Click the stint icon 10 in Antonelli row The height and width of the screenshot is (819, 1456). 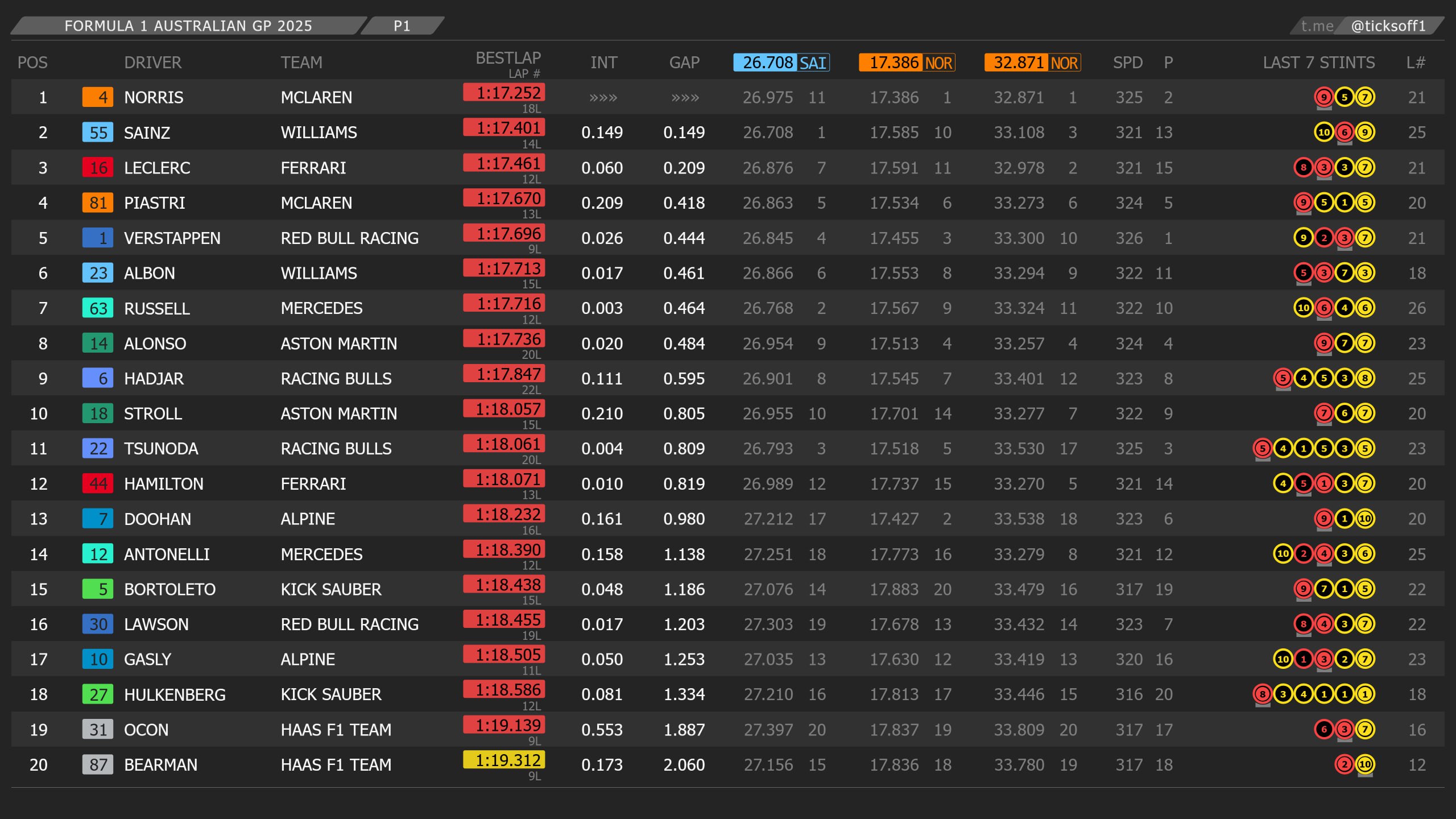1283,554
